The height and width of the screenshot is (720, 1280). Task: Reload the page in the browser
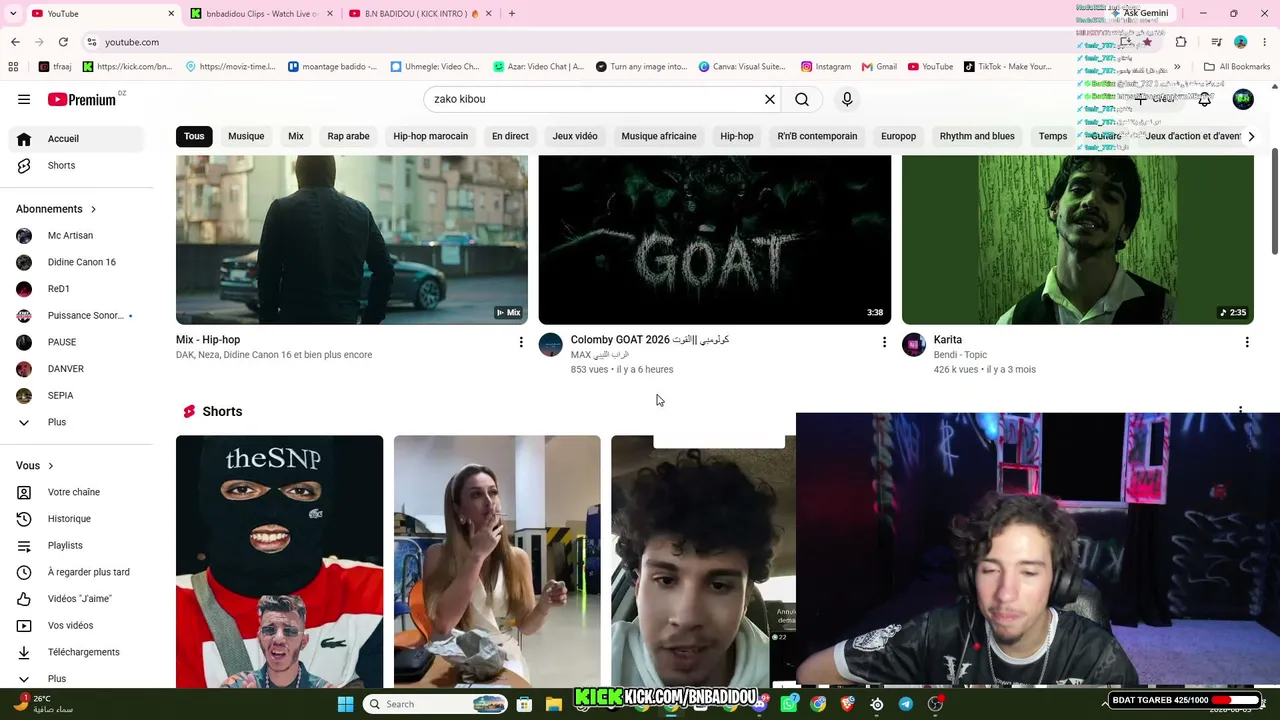63,42
